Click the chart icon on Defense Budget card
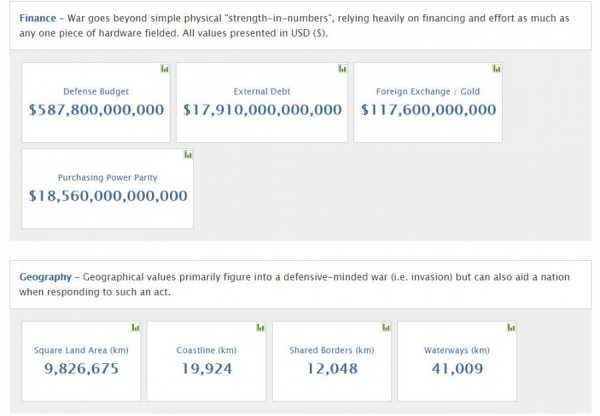Screen dimensions: 600x416 [x=164, y=69]
